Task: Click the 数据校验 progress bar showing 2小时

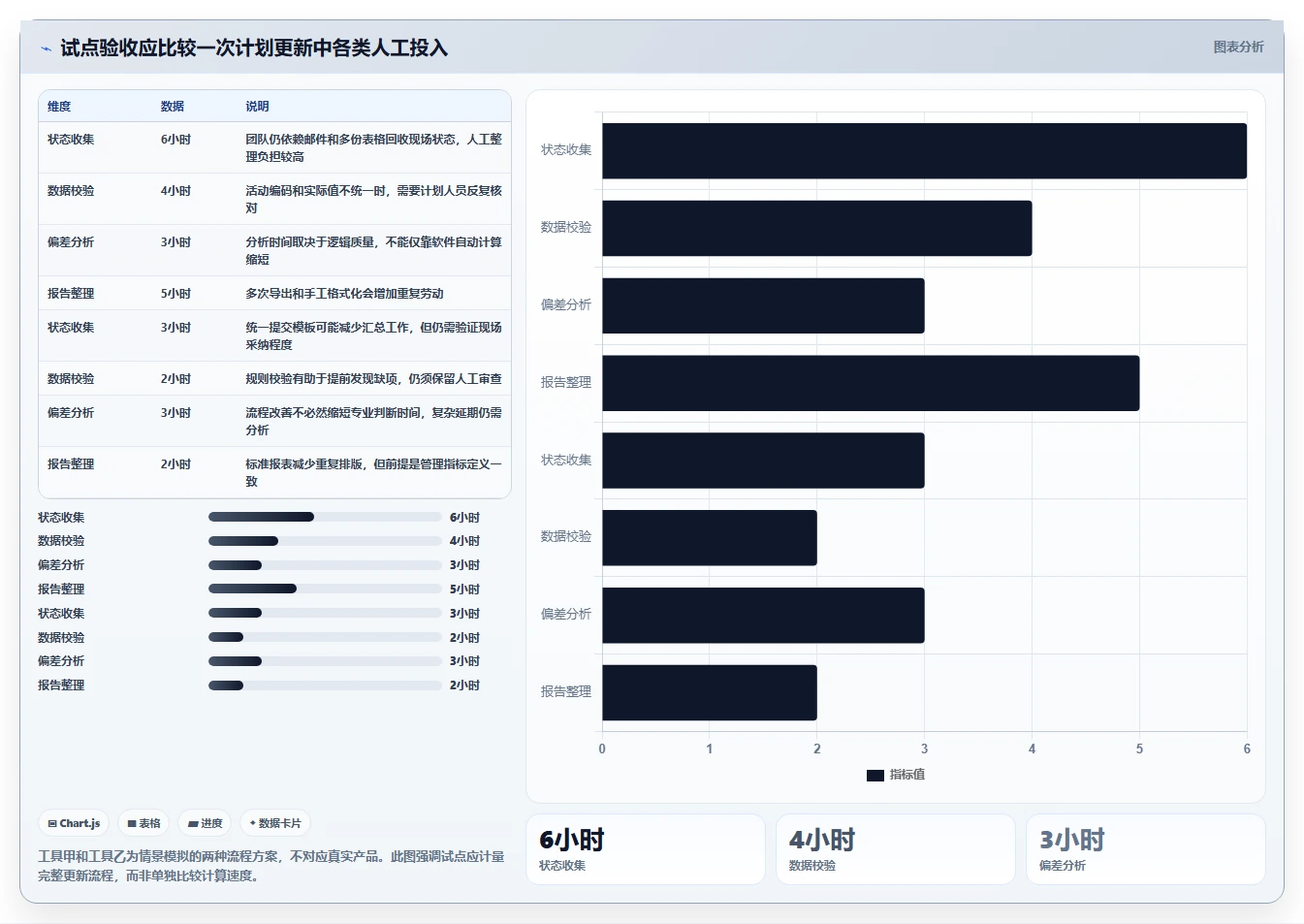Action: pyautogui.click(x=325, y=637)
